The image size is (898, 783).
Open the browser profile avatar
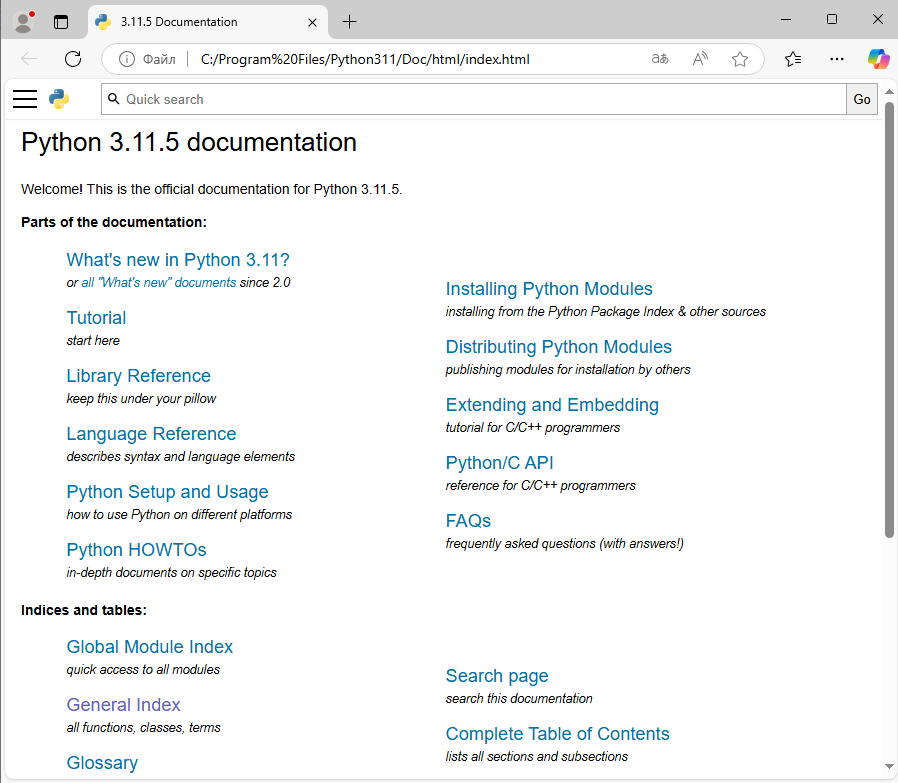[22, 21]
